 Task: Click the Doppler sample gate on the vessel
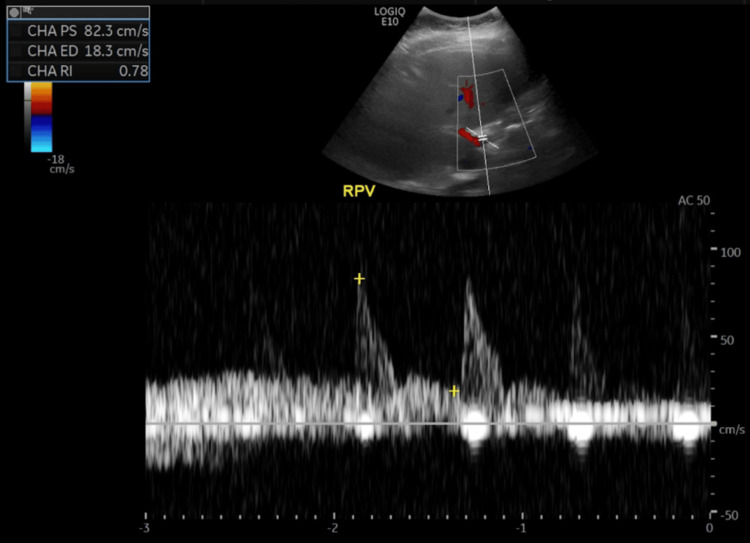[483, 138]
